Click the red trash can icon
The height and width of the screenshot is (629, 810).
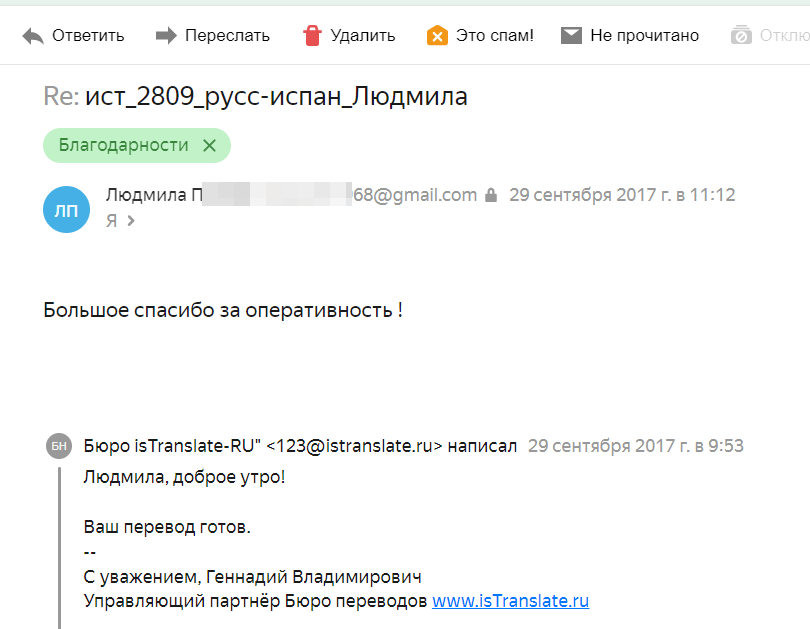[313, 36]
